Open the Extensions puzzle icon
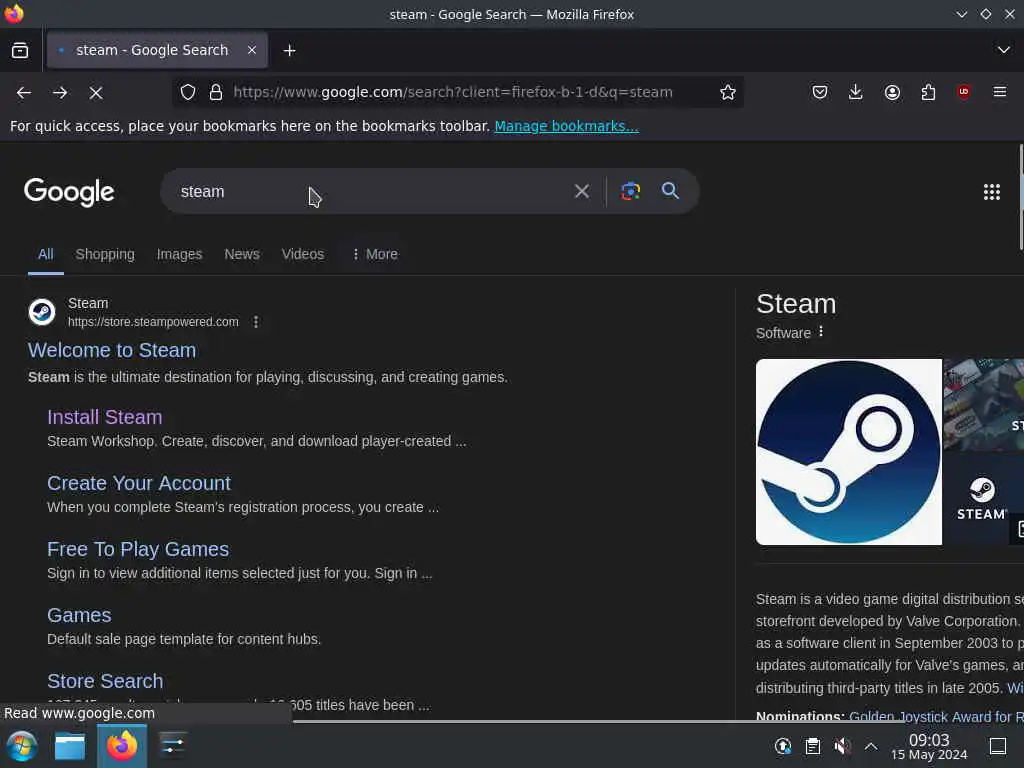1024x768 pixels. pos(928,92)
